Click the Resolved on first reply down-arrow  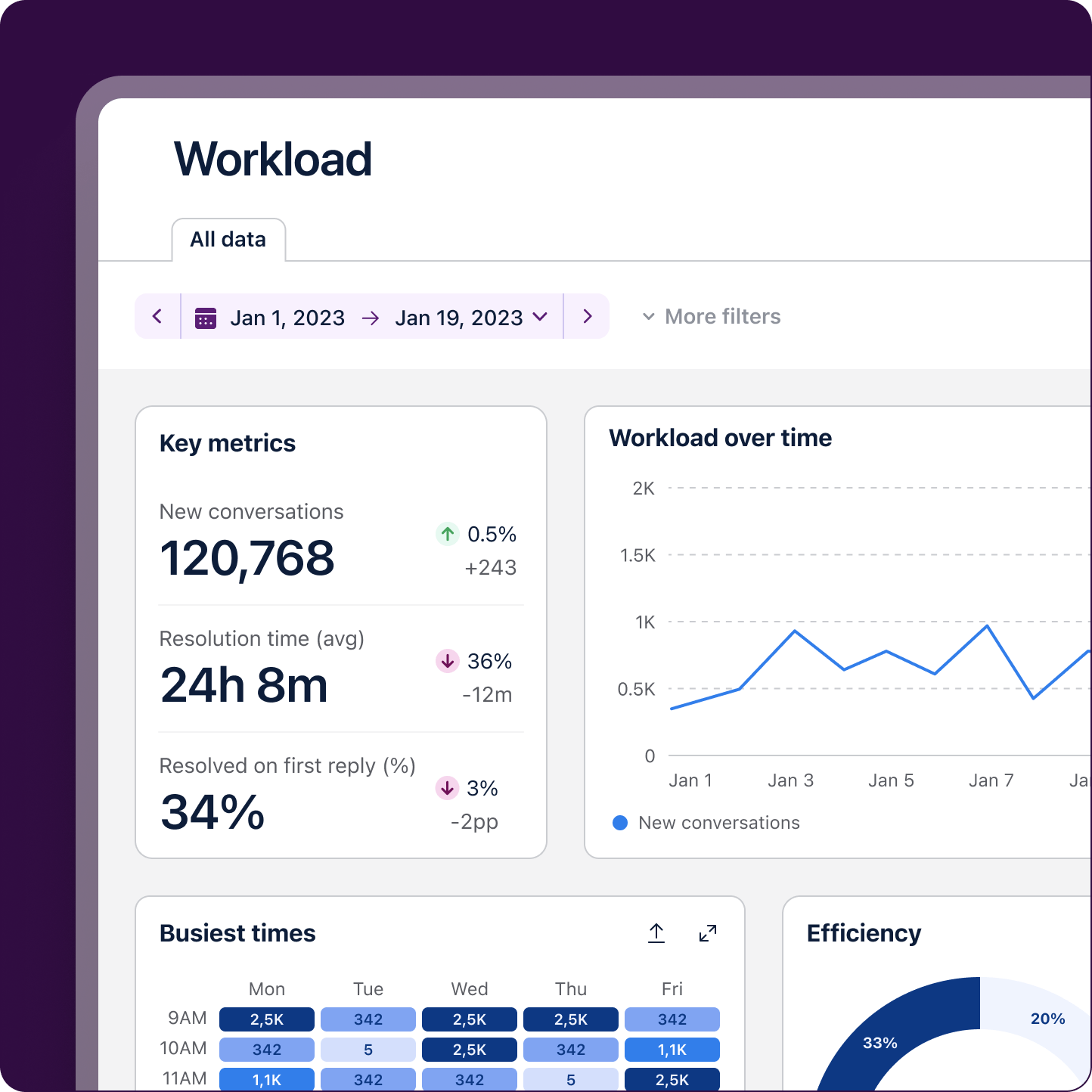448,788
